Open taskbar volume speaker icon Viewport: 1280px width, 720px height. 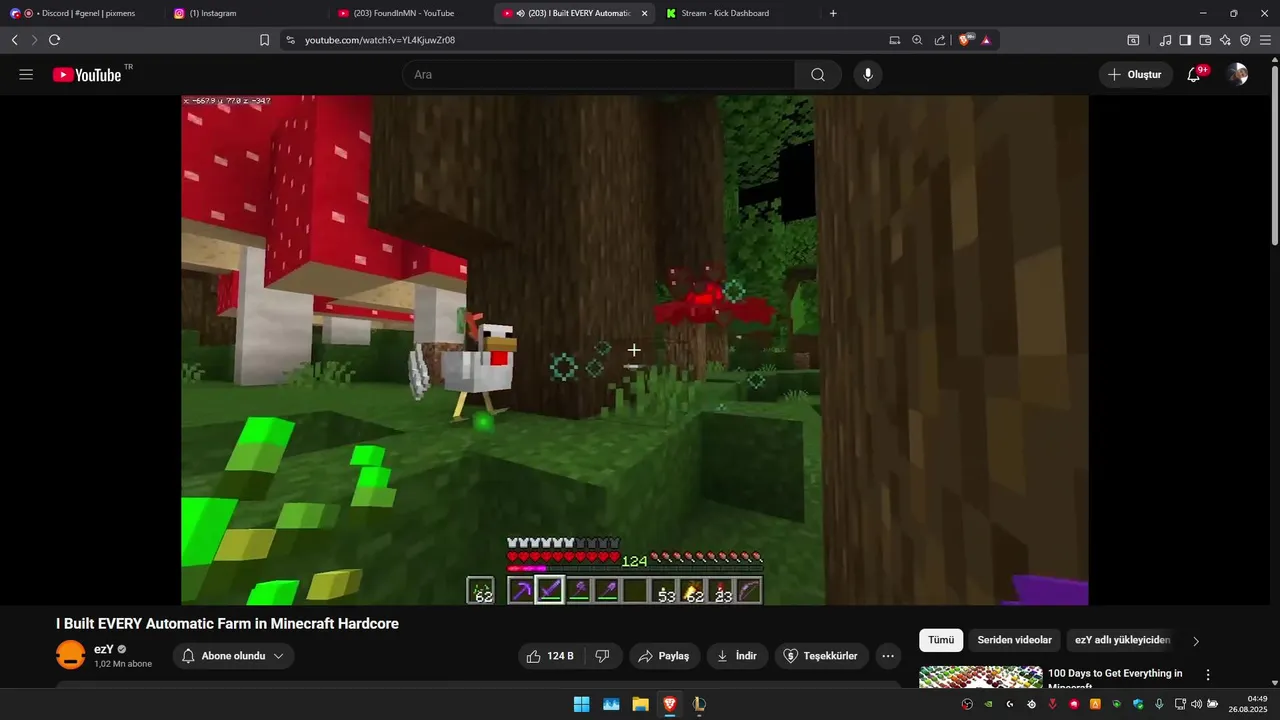click(1196, 704)
